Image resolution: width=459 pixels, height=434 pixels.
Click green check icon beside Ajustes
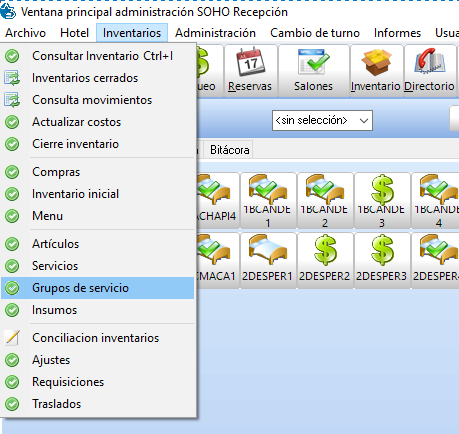click(12, 360)
